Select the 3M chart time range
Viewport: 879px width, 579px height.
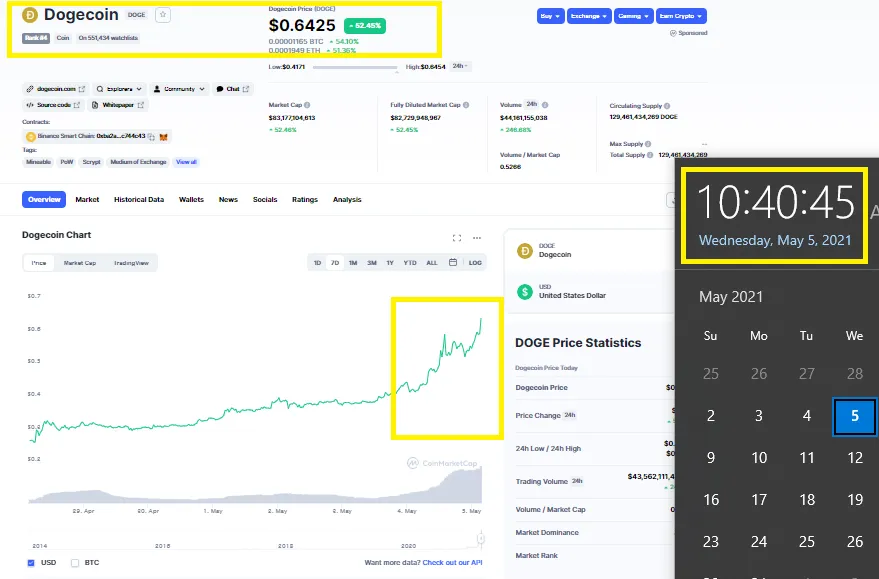pos(372,262)
